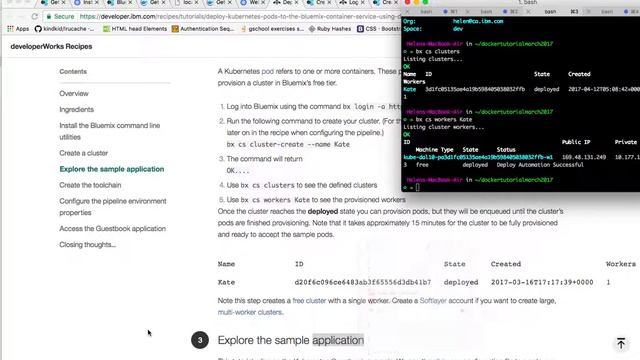The image size is (640, 360).
Task: Jump to Ingredients section
Action: click(x=76, y=109)
